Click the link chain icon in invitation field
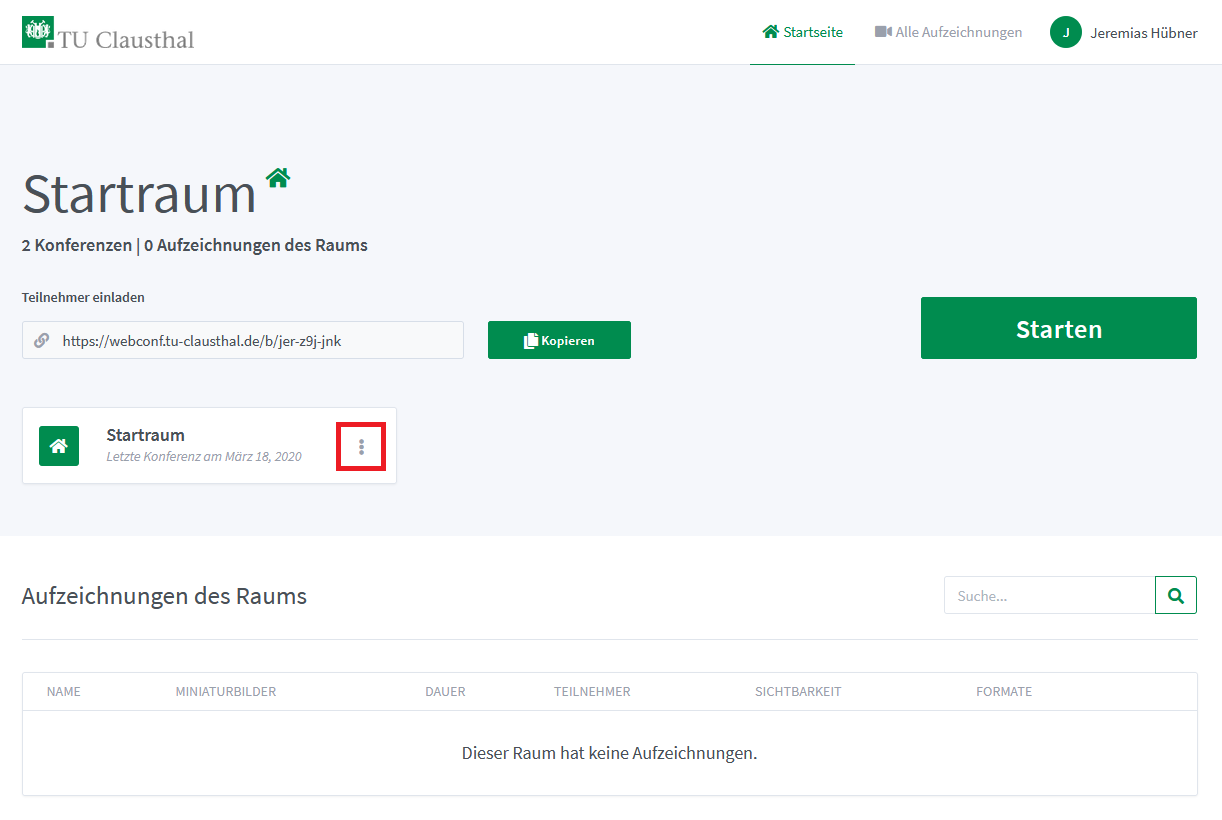This screenshot has height=820, width=1222. click(x=42, y=340)
